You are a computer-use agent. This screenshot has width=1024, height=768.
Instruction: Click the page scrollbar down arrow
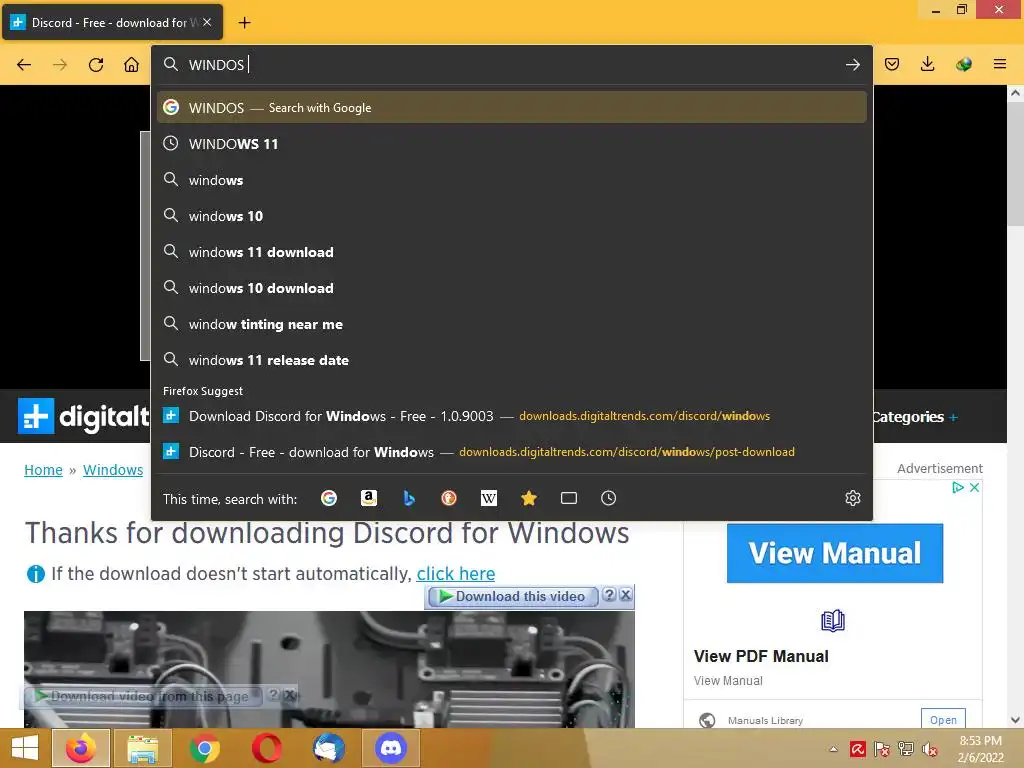coord(1015,720)
